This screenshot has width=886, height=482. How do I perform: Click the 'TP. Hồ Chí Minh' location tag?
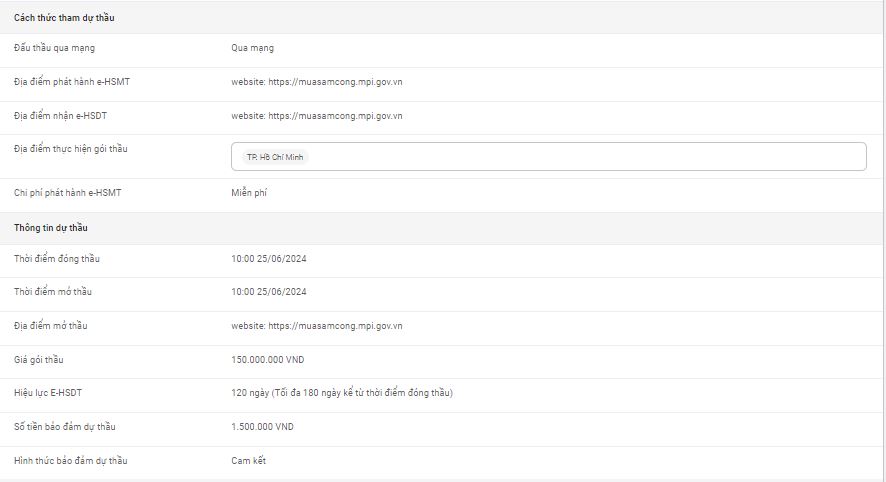275,157
